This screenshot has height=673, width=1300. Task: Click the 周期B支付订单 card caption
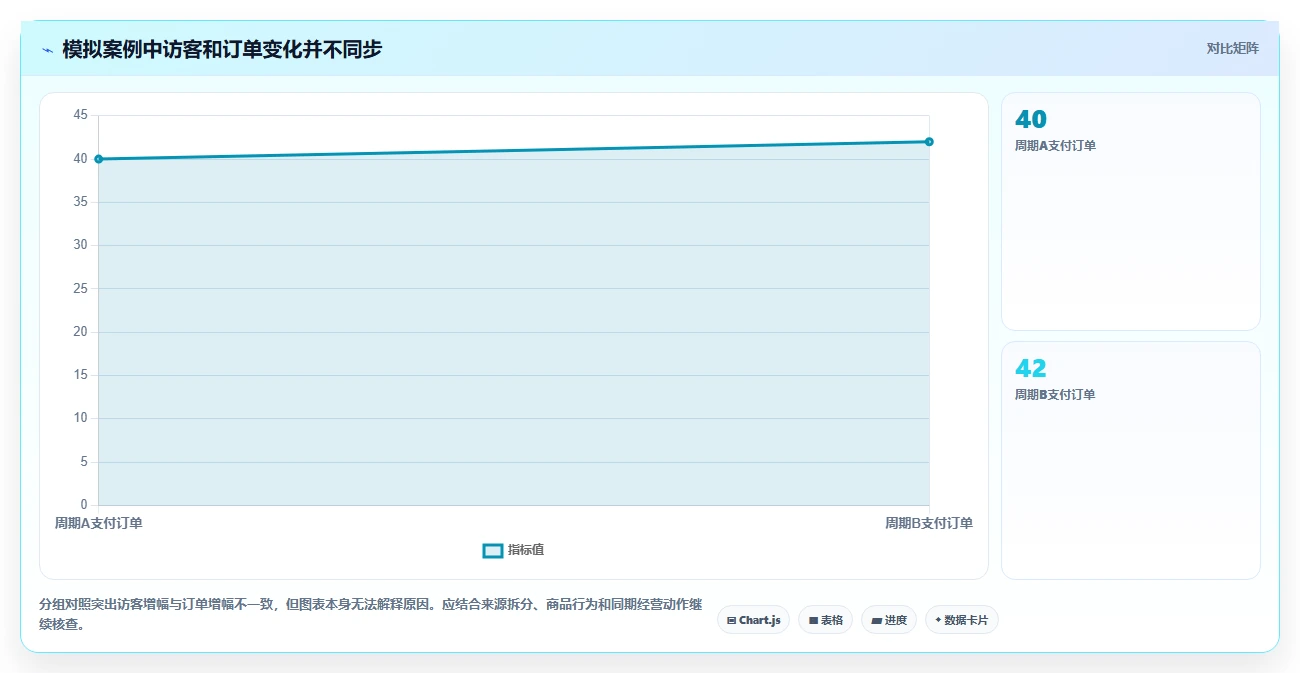click(1055, 395)
